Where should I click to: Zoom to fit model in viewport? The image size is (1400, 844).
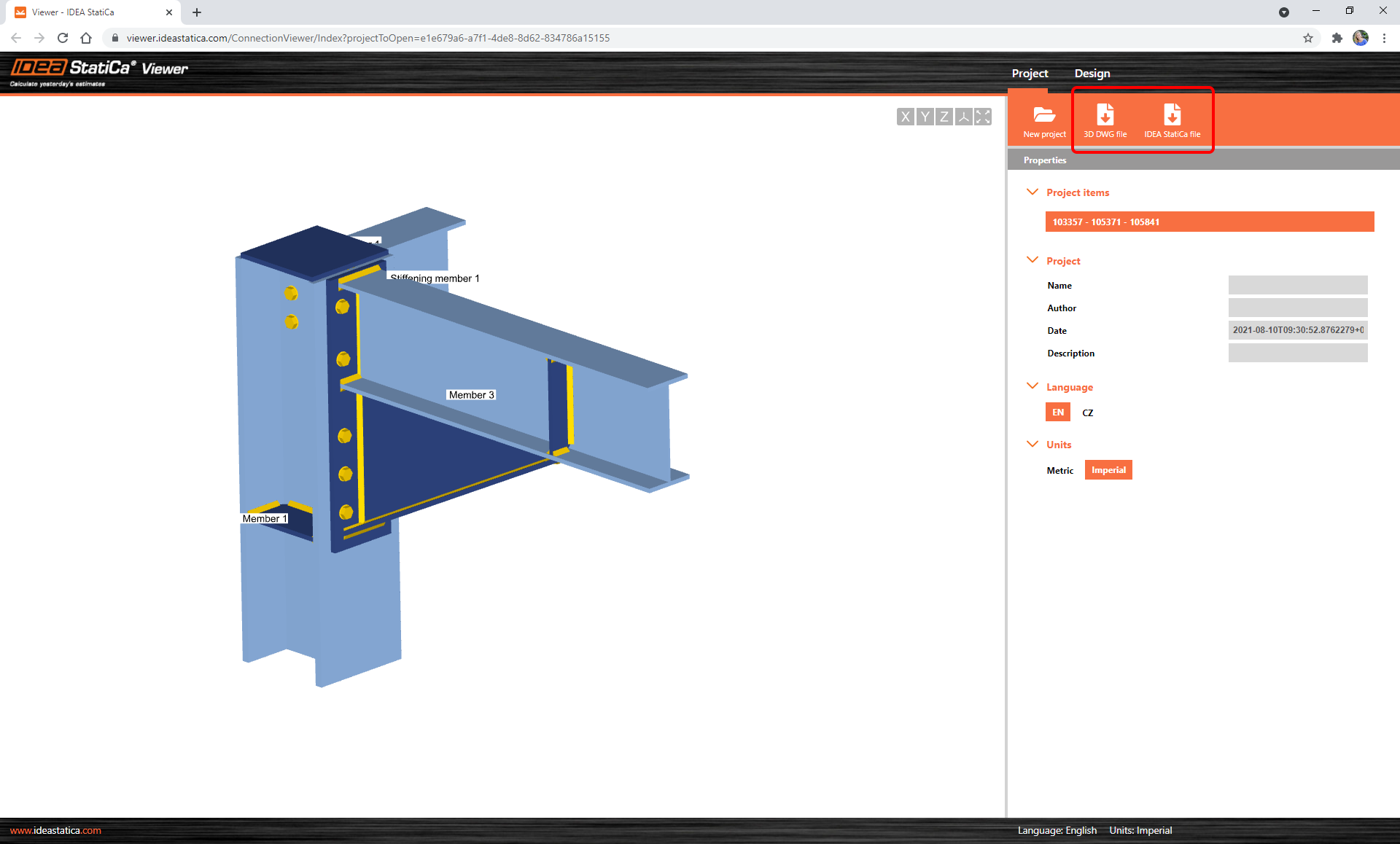[983, 117]
